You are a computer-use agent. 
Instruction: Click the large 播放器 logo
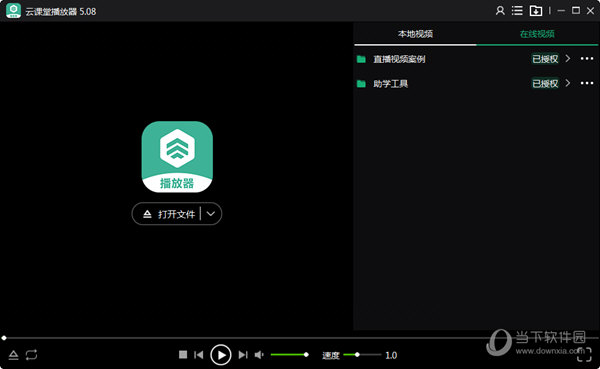tap(177, 157)
